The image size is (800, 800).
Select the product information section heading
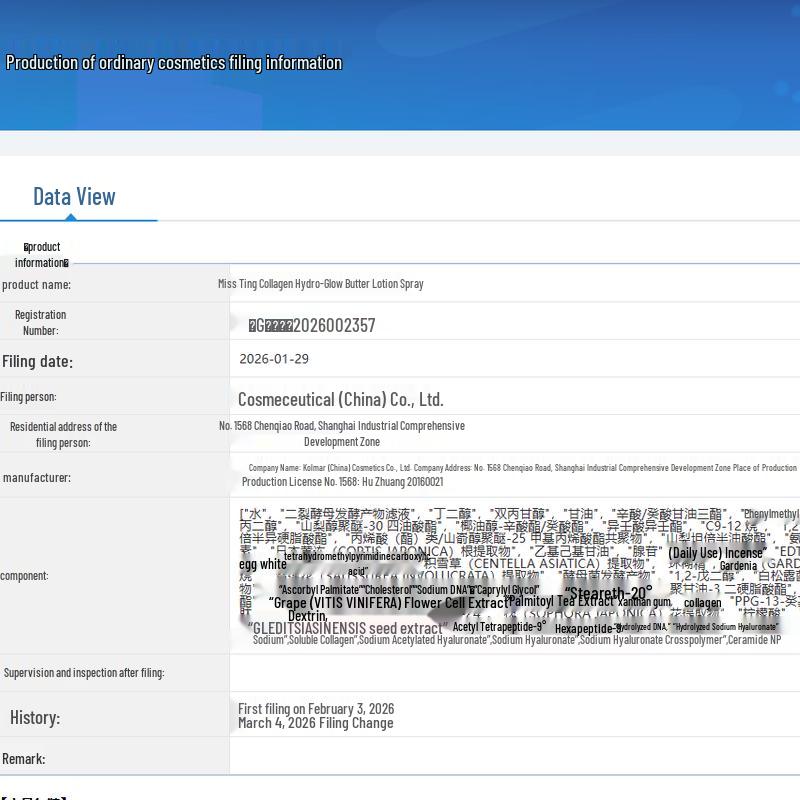coord(42,254)
